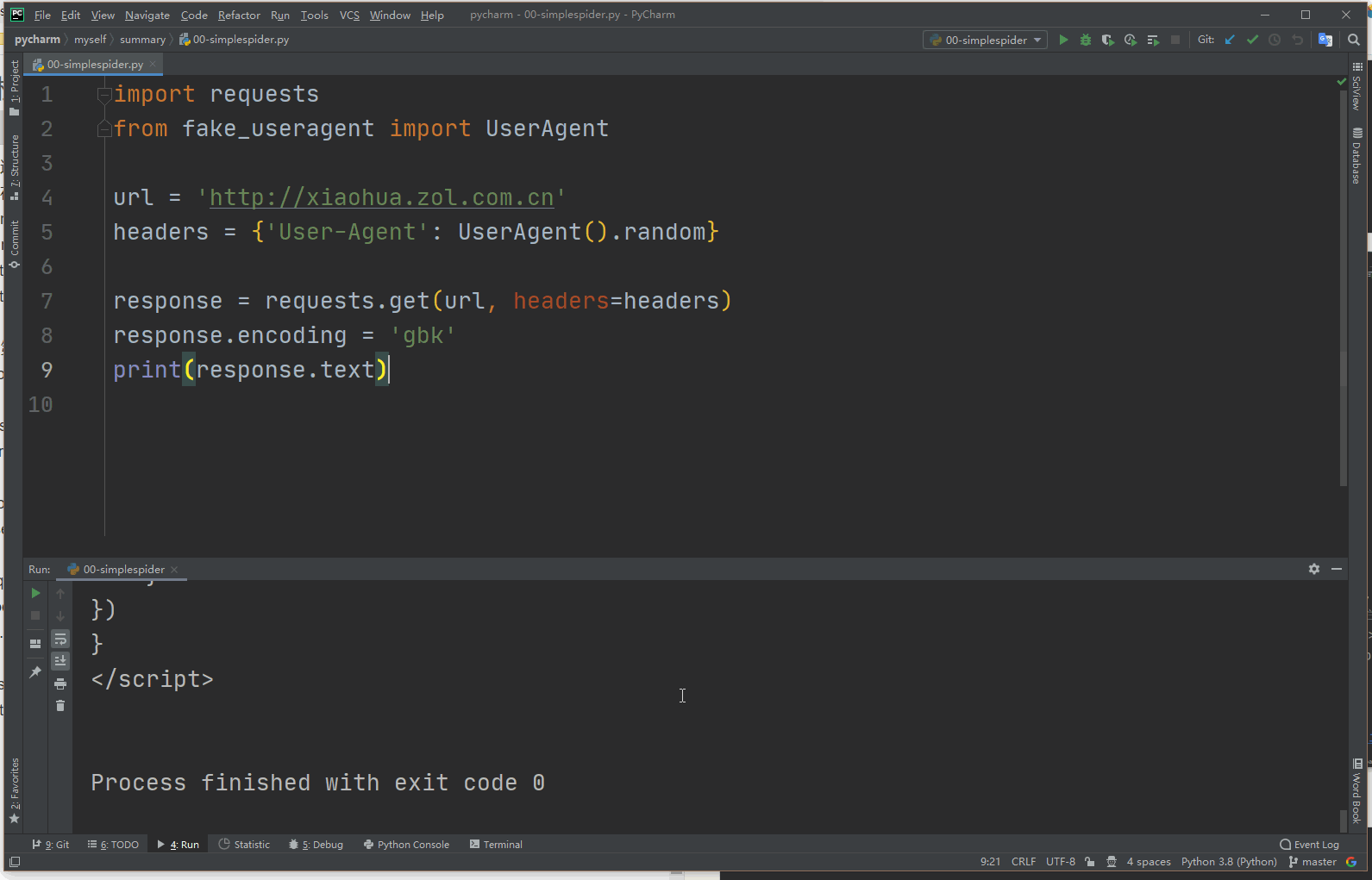Open the Git branch master popup
Viewport: 1372px width, 880px height.
pos(1312,862)
